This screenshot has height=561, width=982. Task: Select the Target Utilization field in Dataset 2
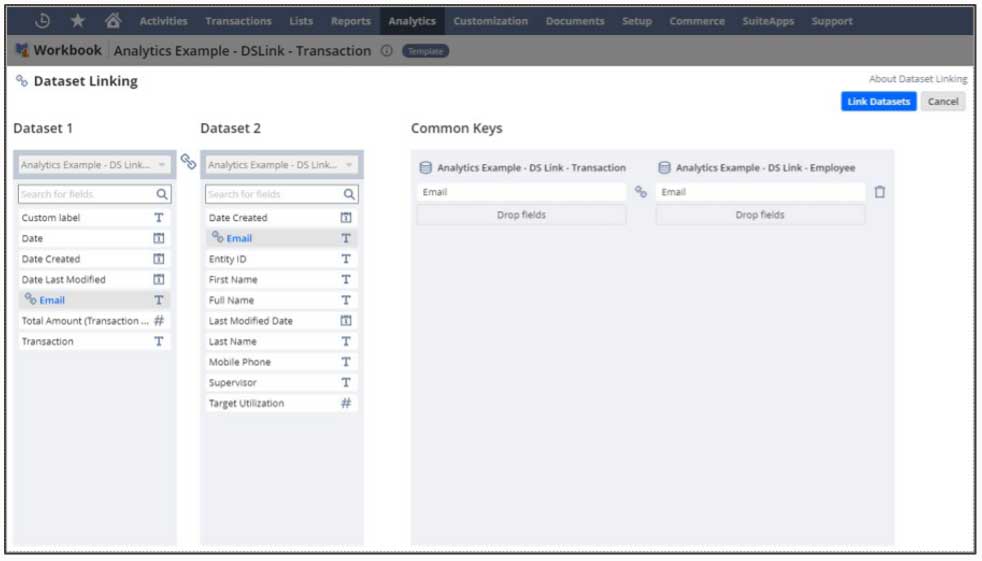pyautogui.click(x=246, y=403)
